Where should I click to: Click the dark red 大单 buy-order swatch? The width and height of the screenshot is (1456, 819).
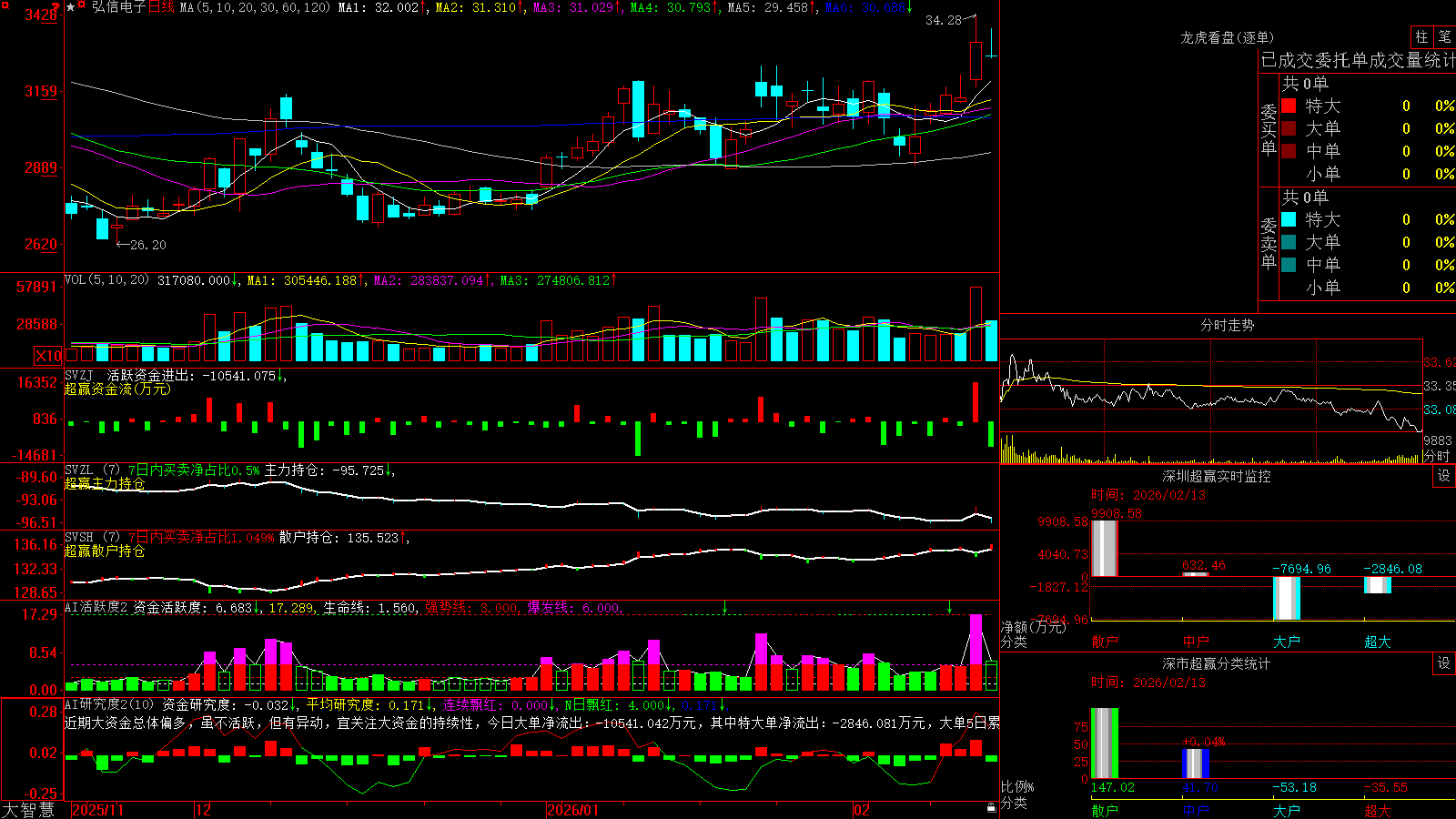tap(1289, 128)
